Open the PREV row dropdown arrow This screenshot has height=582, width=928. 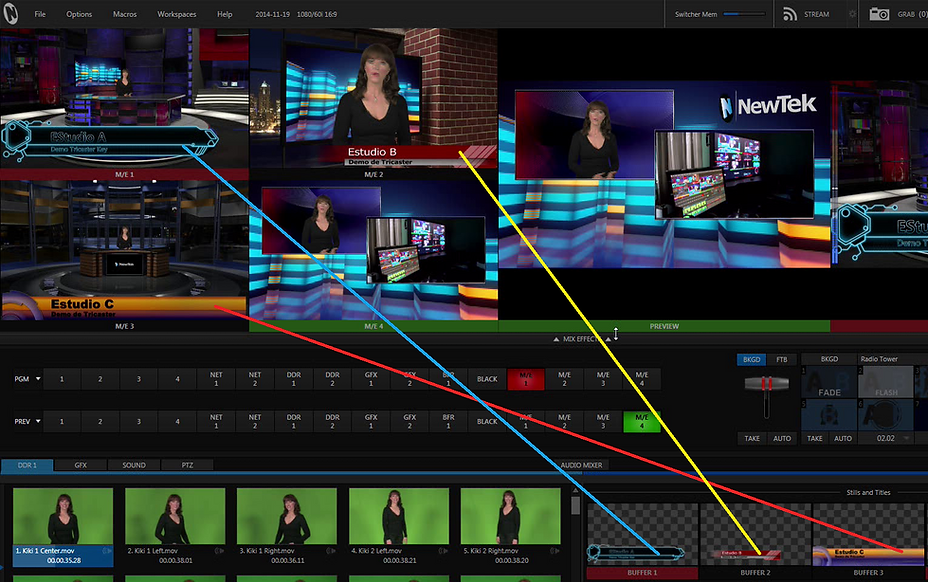point(38,422)
